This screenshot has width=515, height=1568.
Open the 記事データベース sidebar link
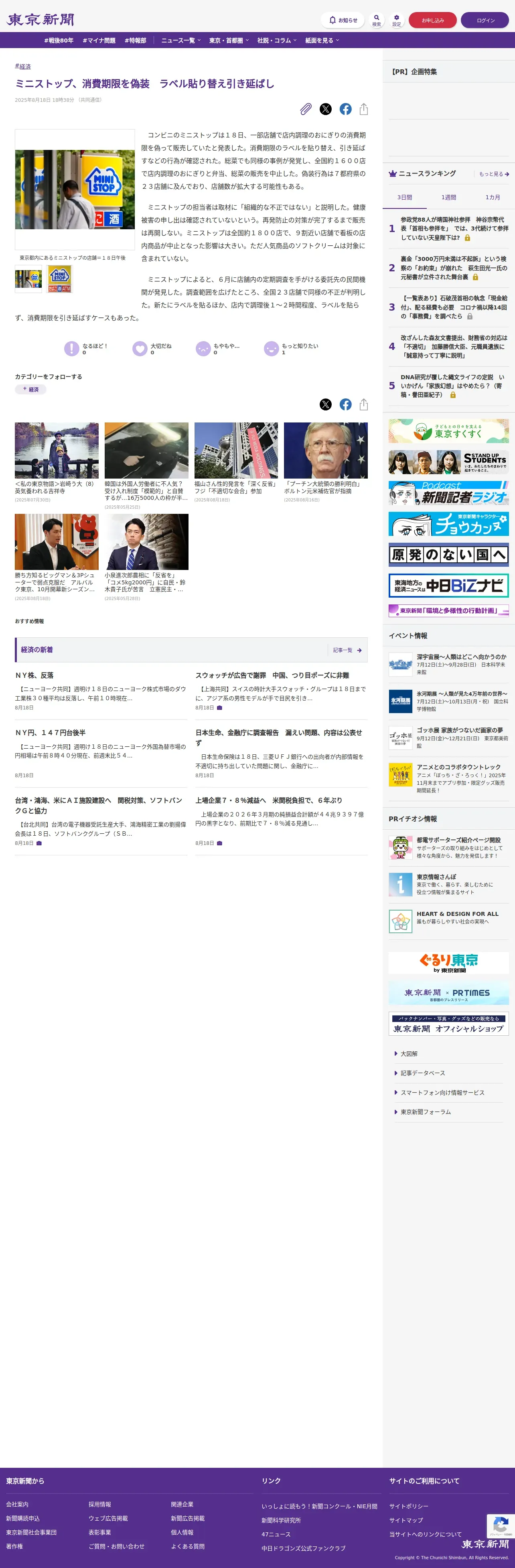(x=422, y=1073)
